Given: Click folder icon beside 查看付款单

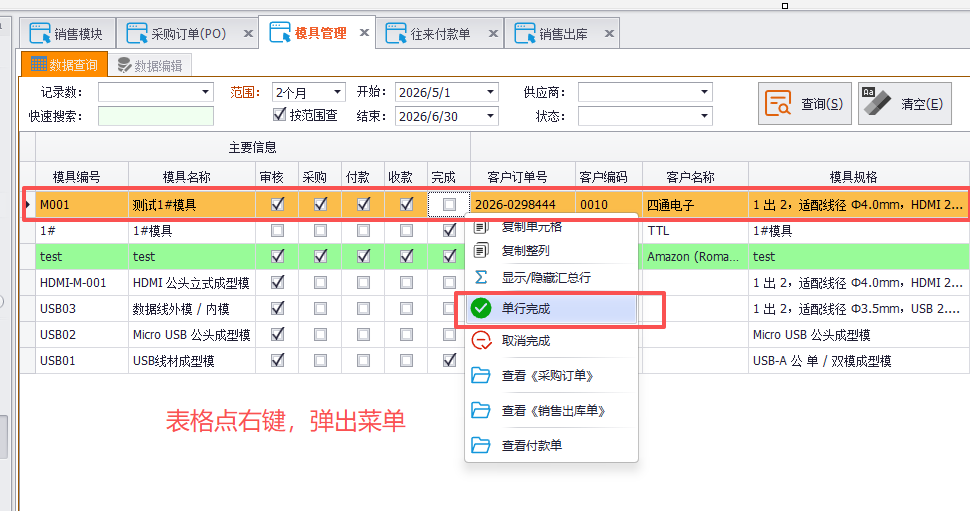Looking at the screenshot, I should pyautogui.click(x=481, y=444).
